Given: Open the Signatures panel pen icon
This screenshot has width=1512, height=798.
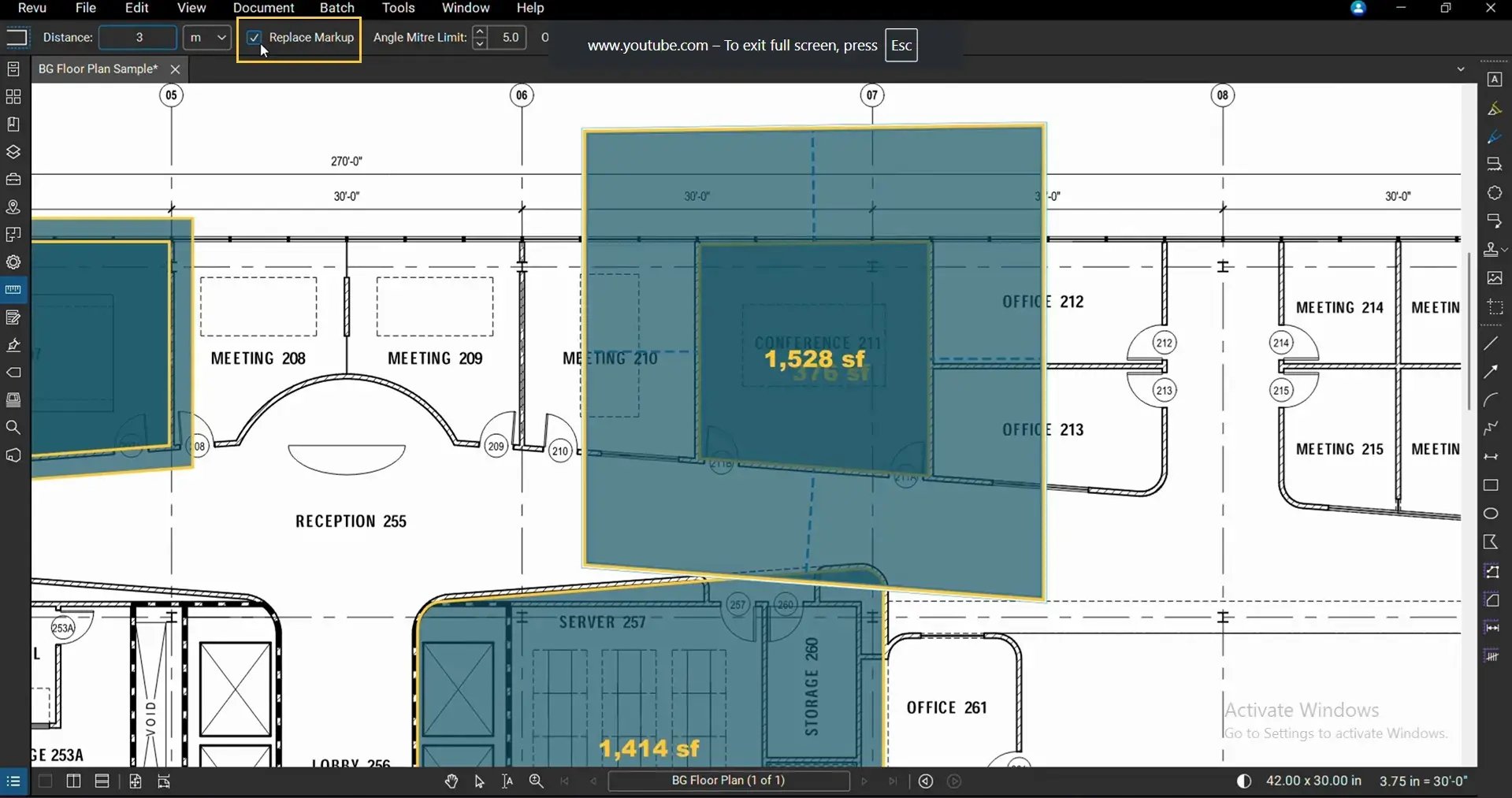Looking at the screenshot, I should 13,345.
